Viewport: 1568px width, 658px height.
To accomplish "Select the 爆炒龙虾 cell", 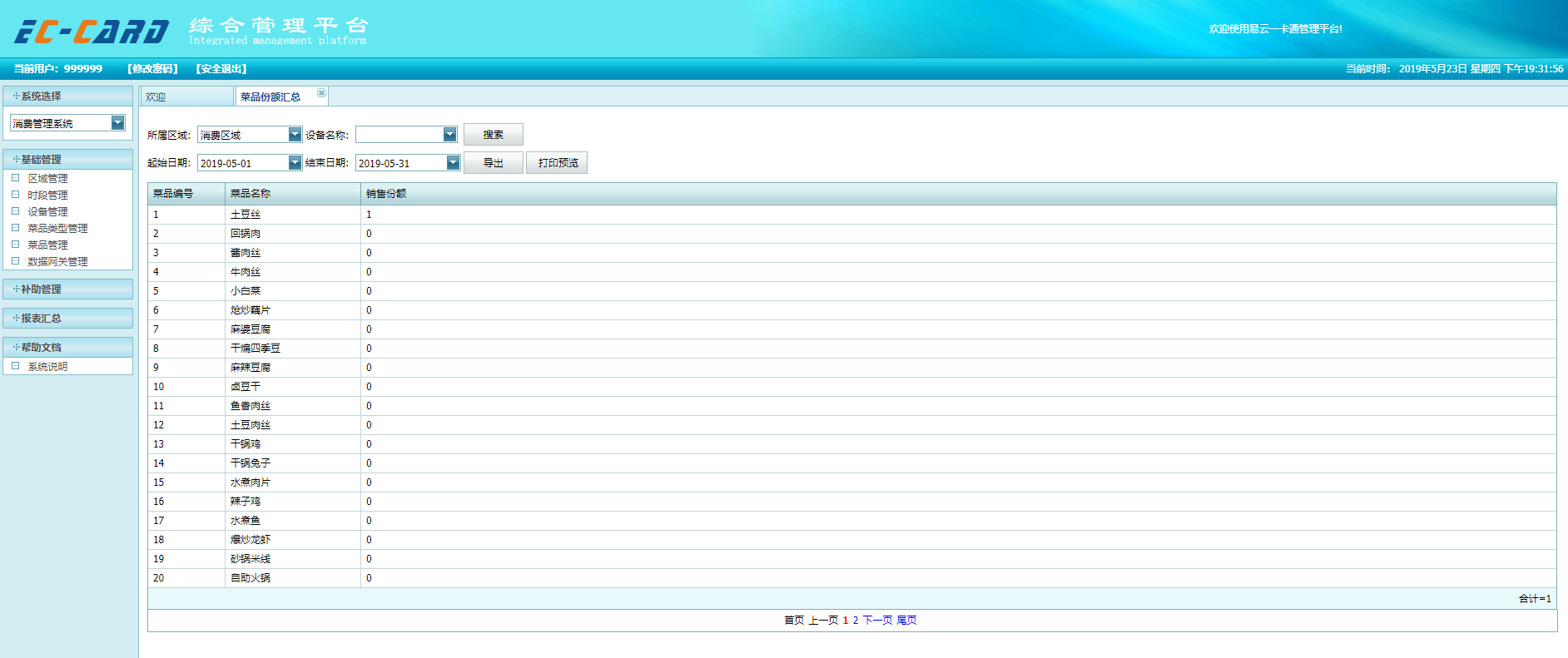I will [293, 540].
